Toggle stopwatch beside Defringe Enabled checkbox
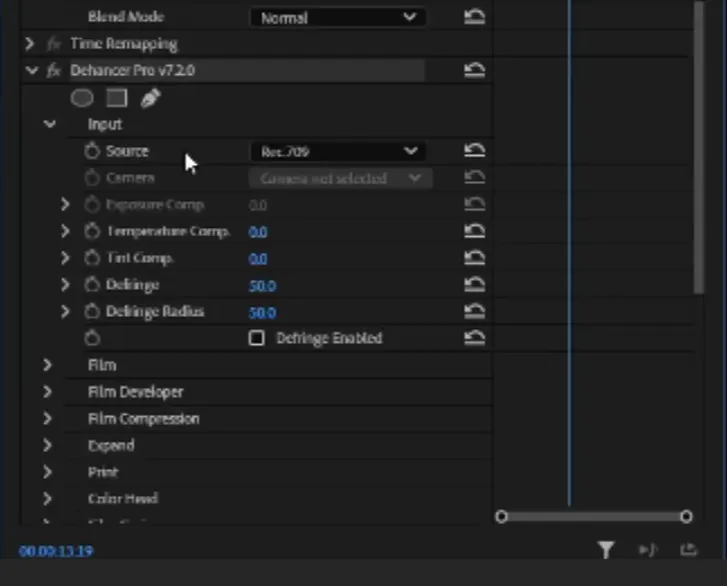The image size is (727, 586). tap(92, 338)
